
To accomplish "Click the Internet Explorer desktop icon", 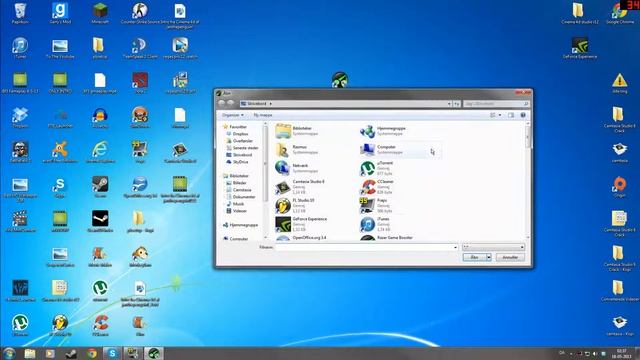I will (x=100, y=152).
